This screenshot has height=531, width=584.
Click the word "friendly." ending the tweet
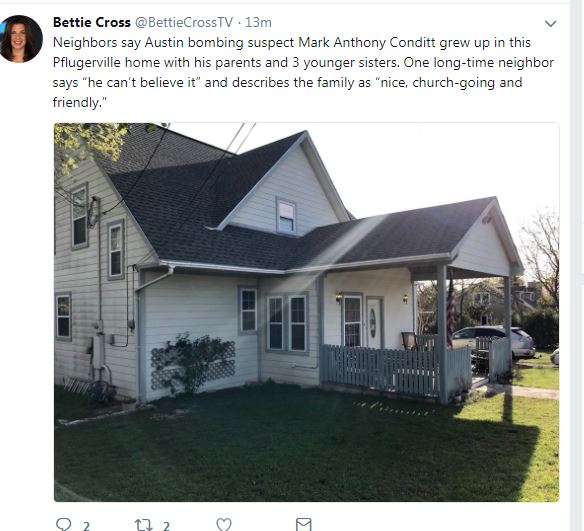point(80,102)
